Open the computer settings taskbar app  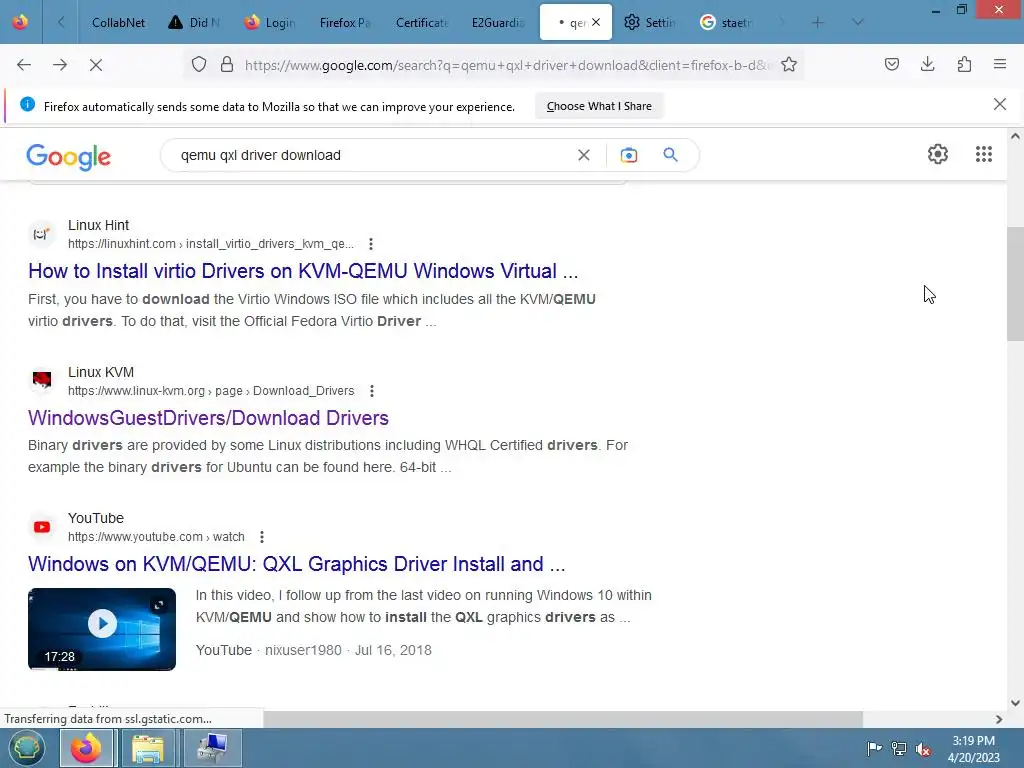[213, 748]
